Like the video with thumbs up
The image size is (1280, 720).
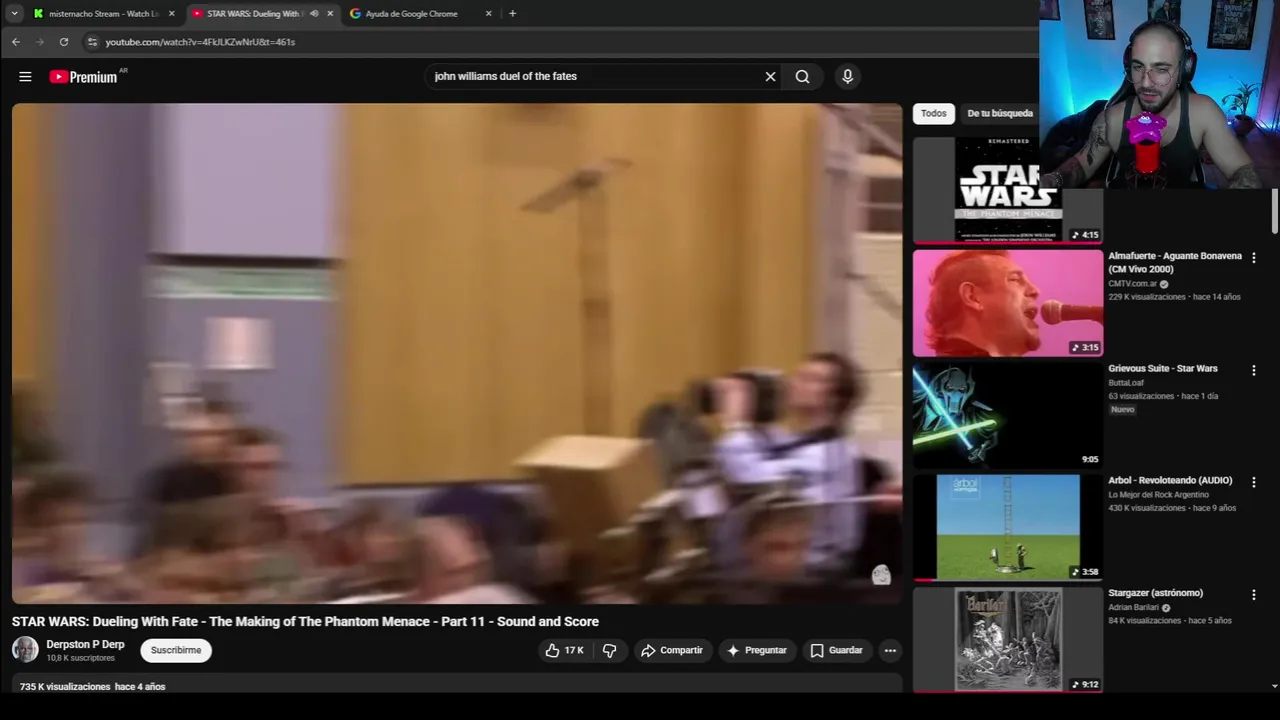[564, 650]
